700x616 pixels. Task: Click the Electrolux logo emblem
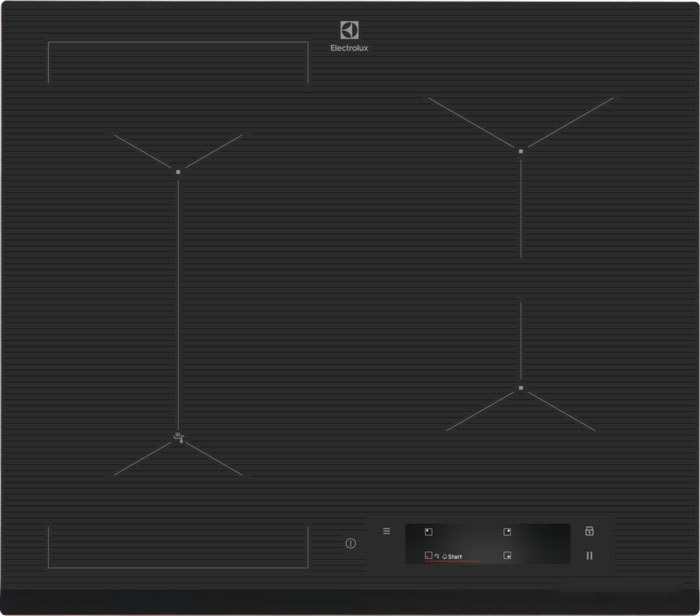[349, 32]
